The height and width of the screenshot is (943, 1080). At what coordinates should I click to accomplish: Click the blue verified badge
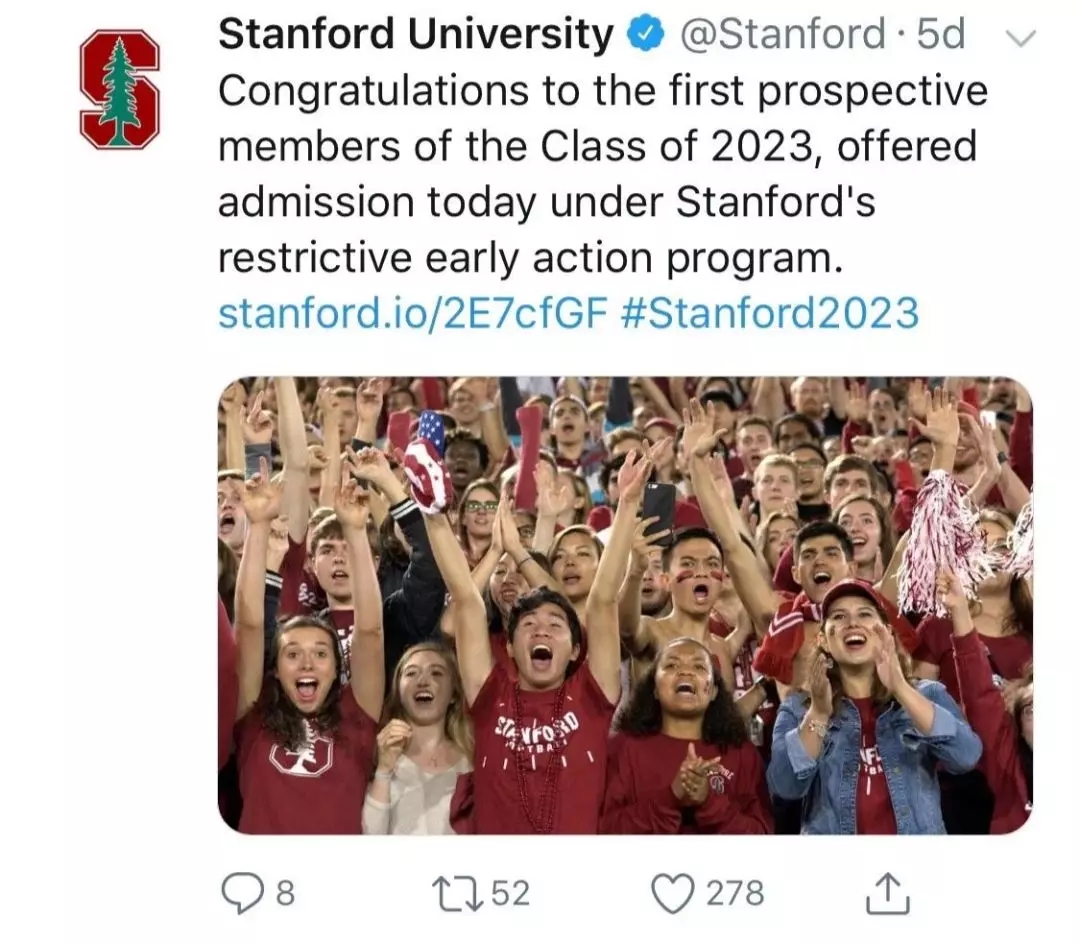pos(645,36)
